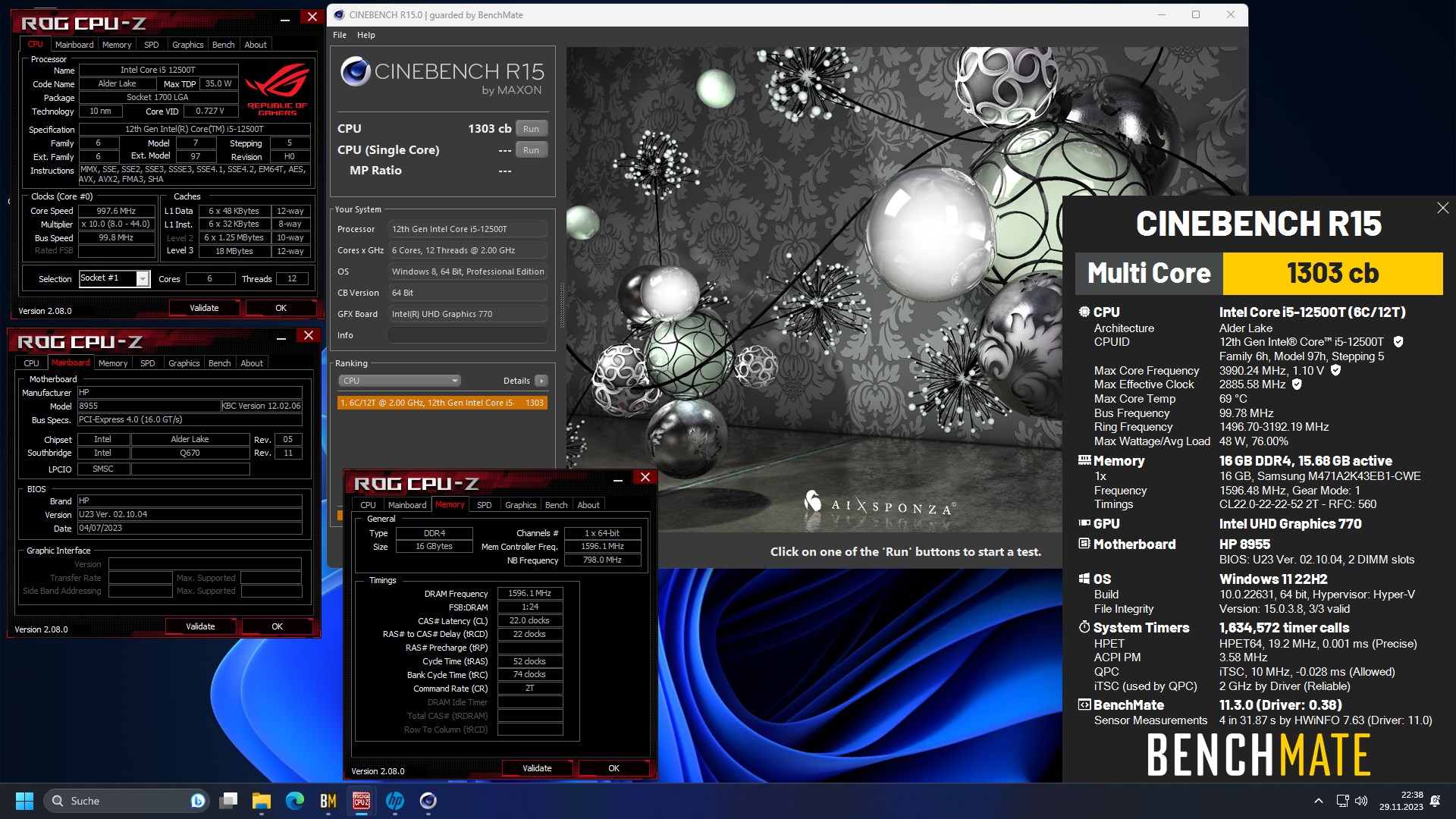Click the ROG Republic of Gamers logo
Viewport: 1456px width, 819px height.
click(277, 89)
